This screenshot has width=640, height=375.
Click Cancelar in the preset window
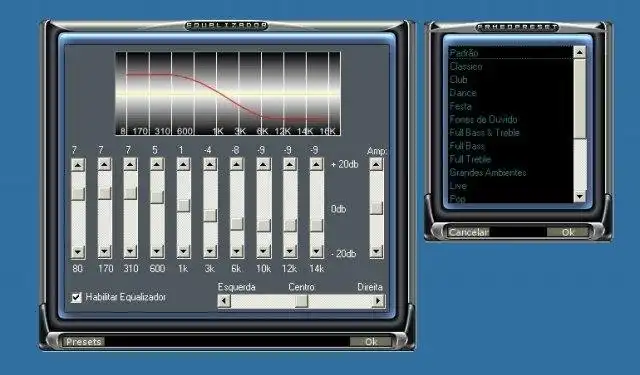[x=469, y=232]
